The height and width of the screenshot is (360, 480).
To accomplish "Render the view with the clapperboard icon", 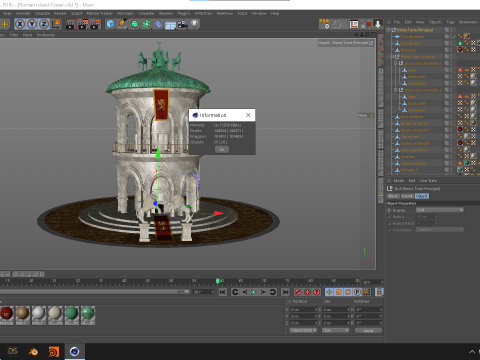I will (x=70, y=24).
